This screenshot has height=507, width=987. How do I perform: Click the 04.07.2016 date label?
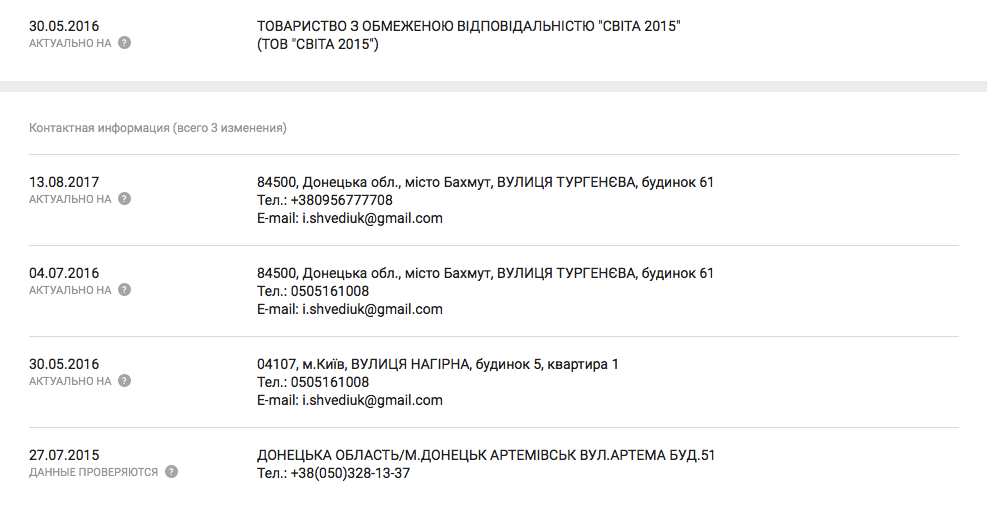coord(64,273)
